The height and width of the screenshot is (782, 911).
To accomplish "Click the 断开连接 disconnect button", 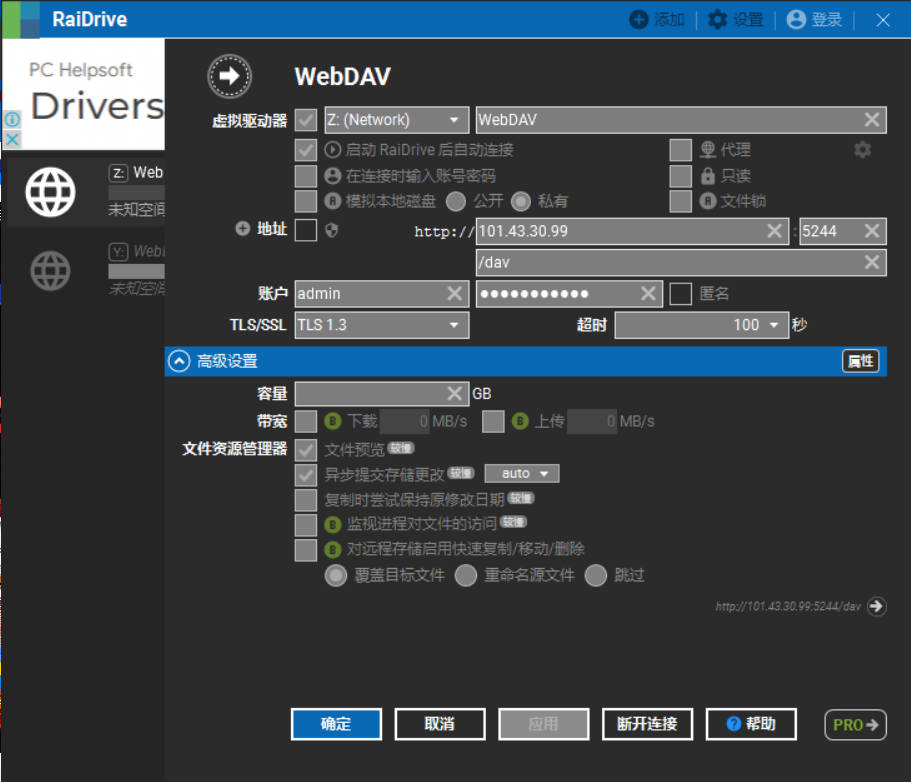I will [647, 724].
